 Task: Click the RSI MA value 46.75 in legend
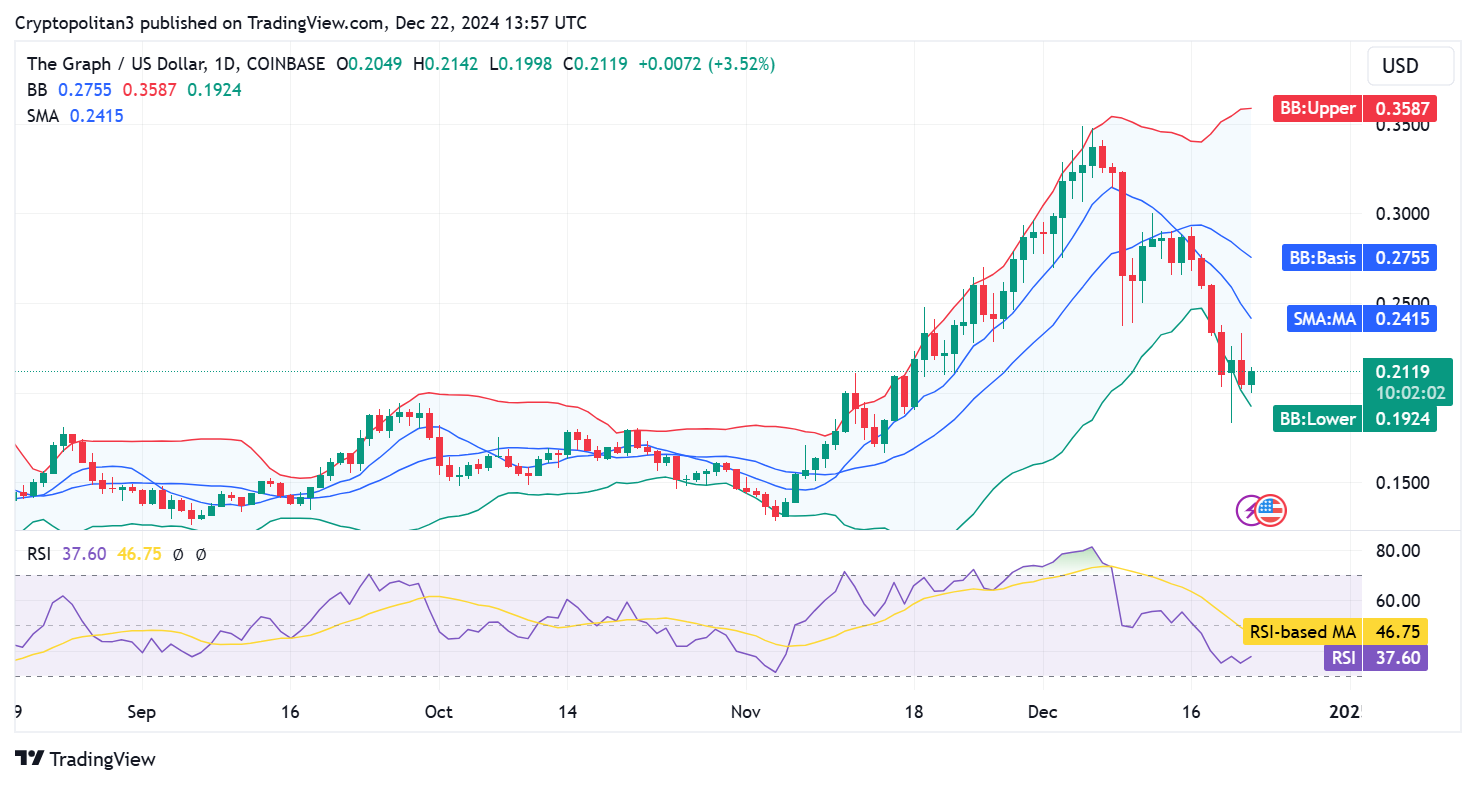click(142, 553)
